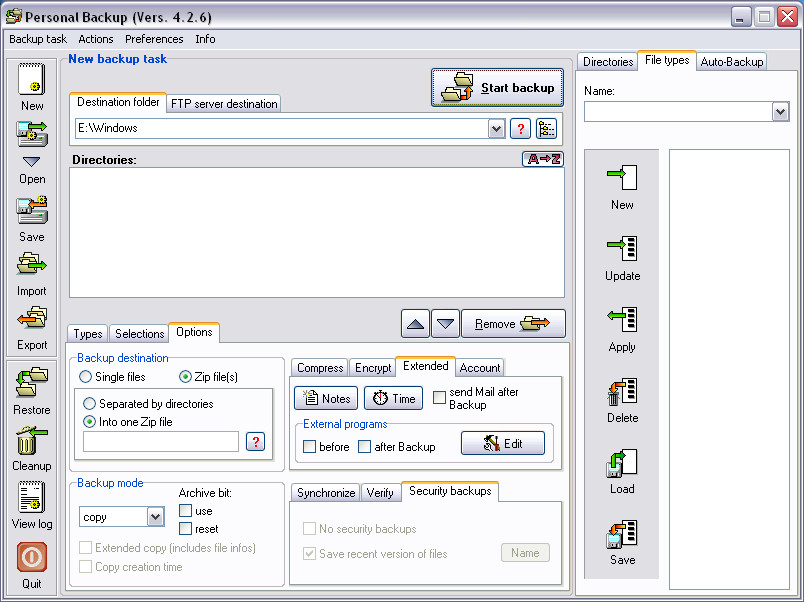
Task: Quit the application with the Quit icon
Action: pos(32,557)
